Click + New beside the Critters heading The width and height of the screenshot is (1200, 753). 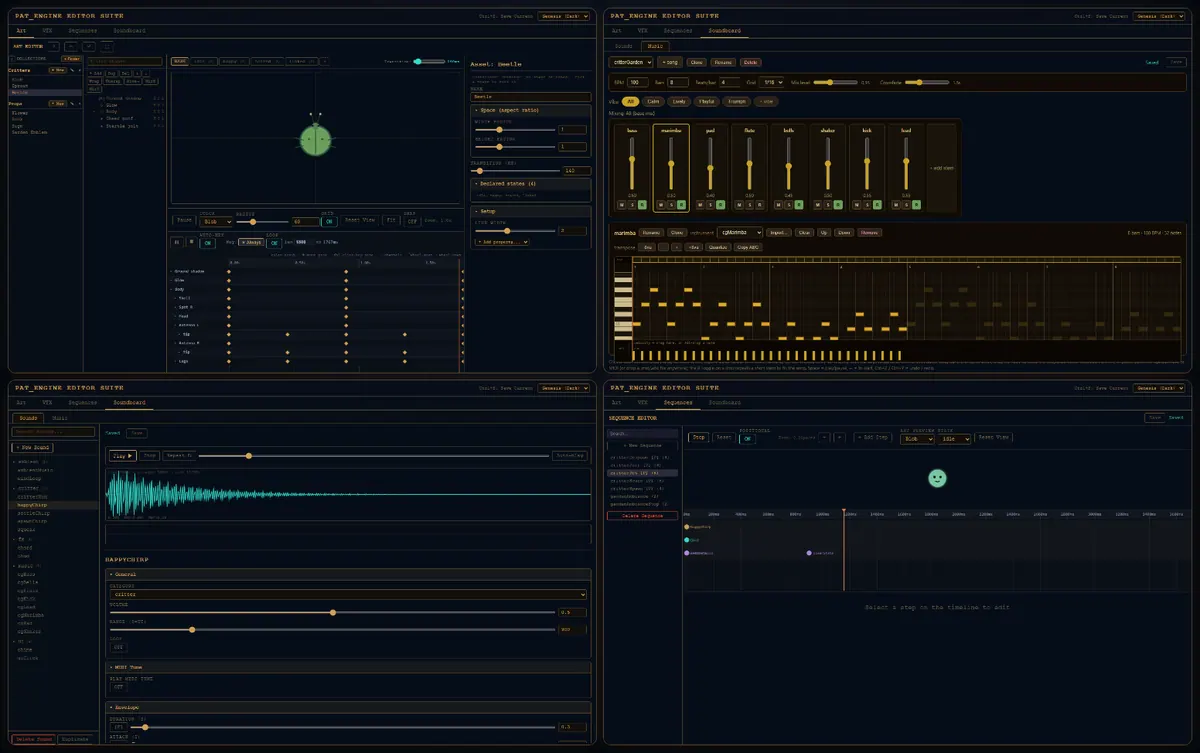coord(58,70)
